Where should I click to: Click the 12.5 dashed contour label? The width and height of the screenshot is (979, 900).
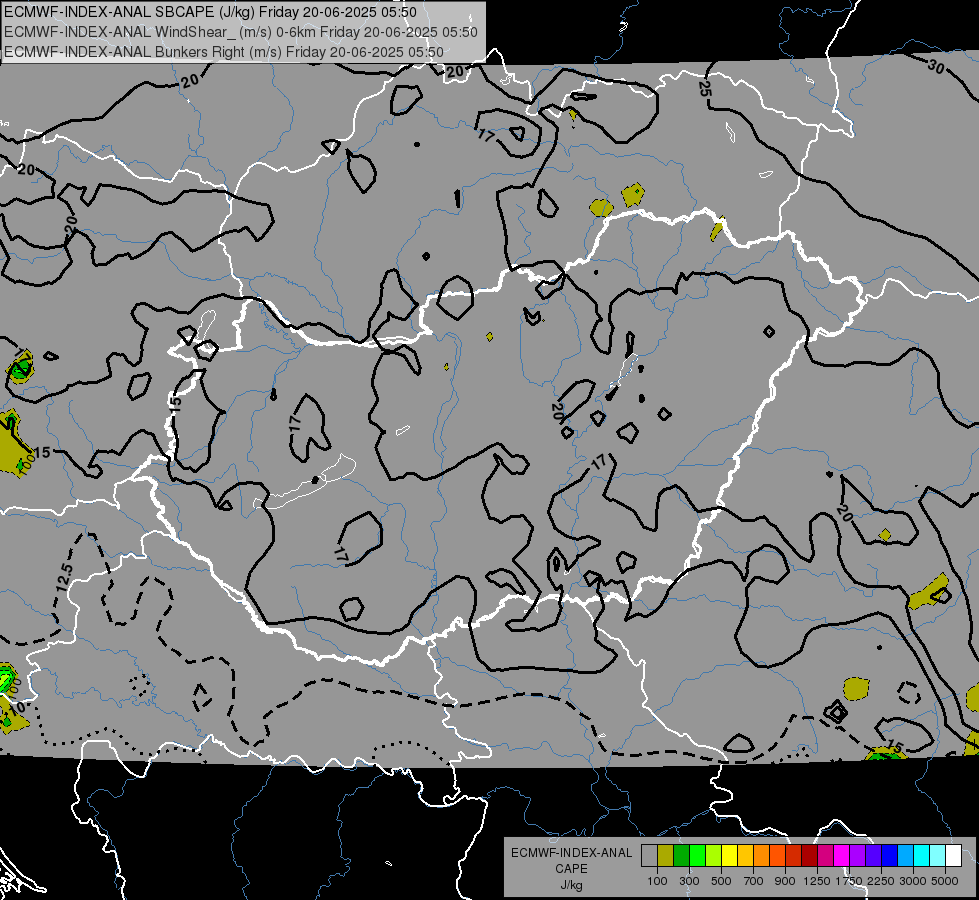coord(64,578)
